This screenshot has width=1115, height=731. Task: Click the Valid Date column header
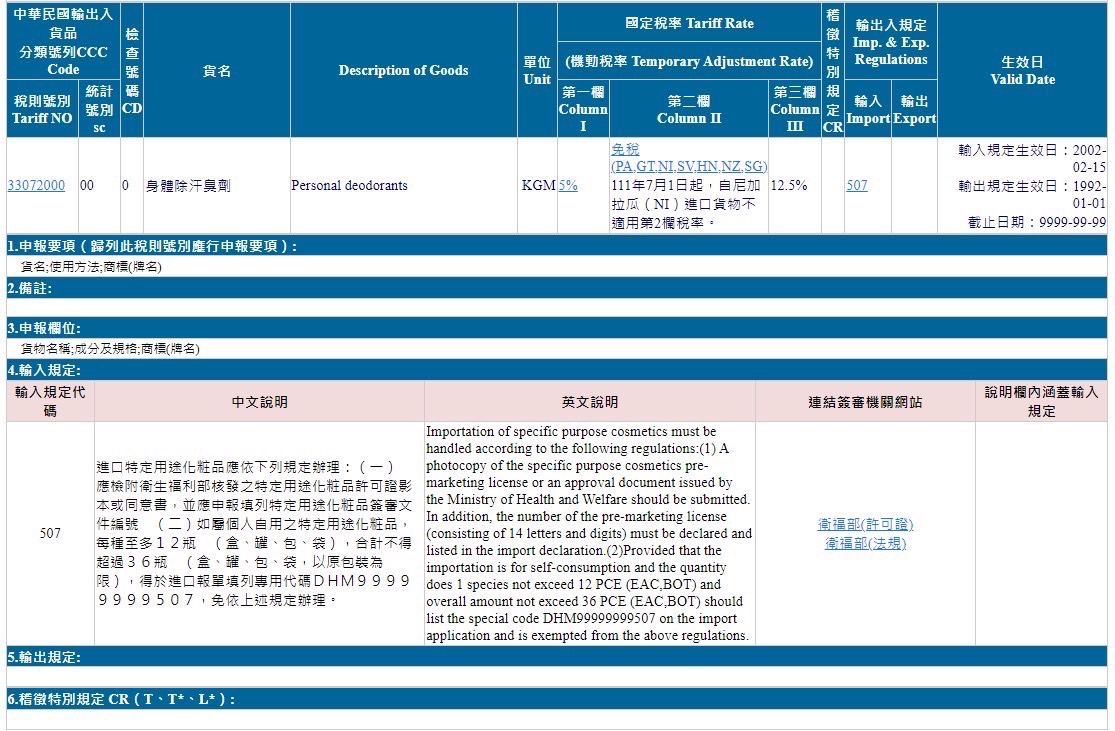pyautogui.click(x=1022, y=70)
